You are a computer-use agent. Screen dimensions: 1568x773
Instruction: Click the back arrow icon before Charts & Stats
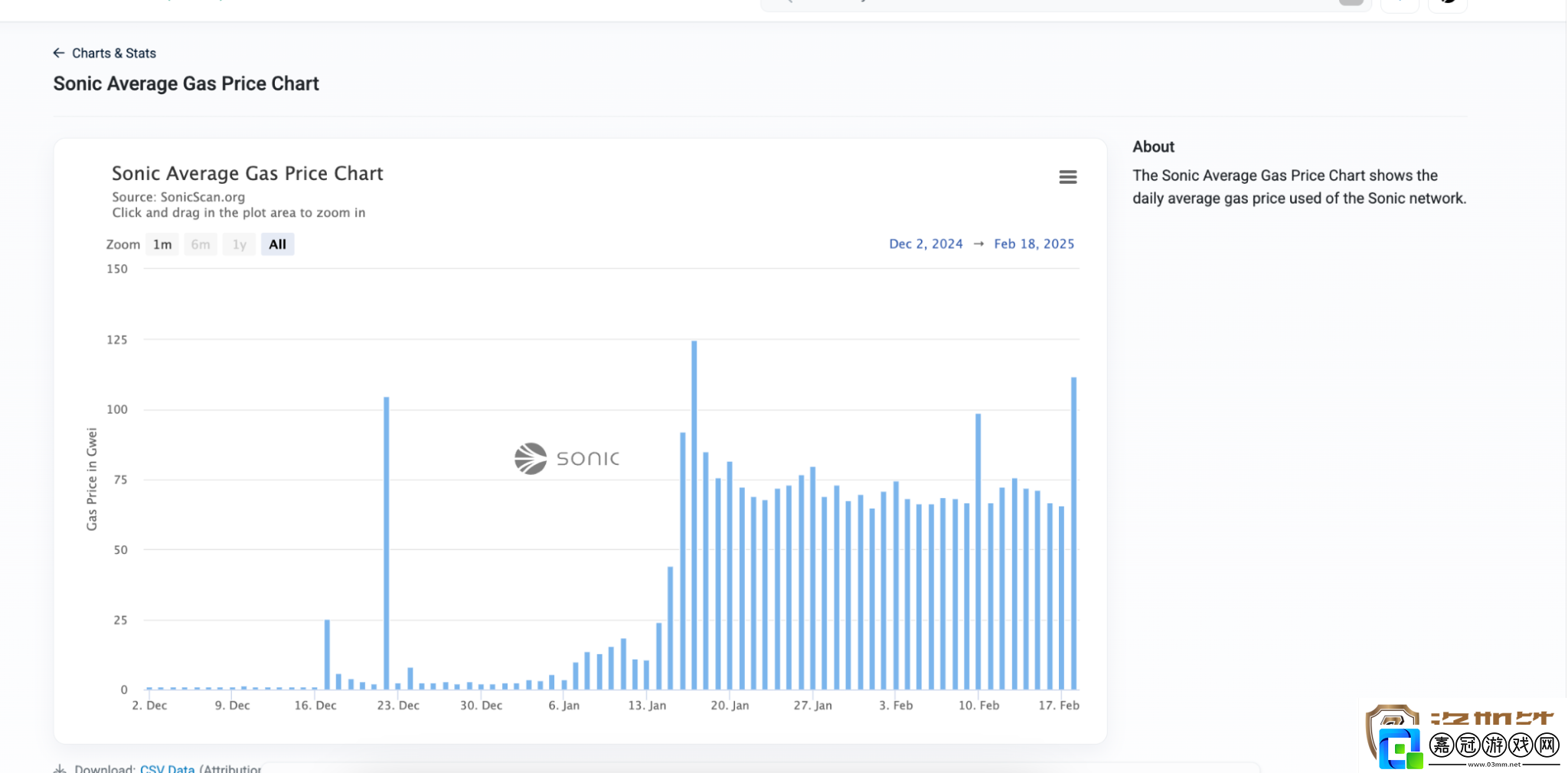click(59, 53)
